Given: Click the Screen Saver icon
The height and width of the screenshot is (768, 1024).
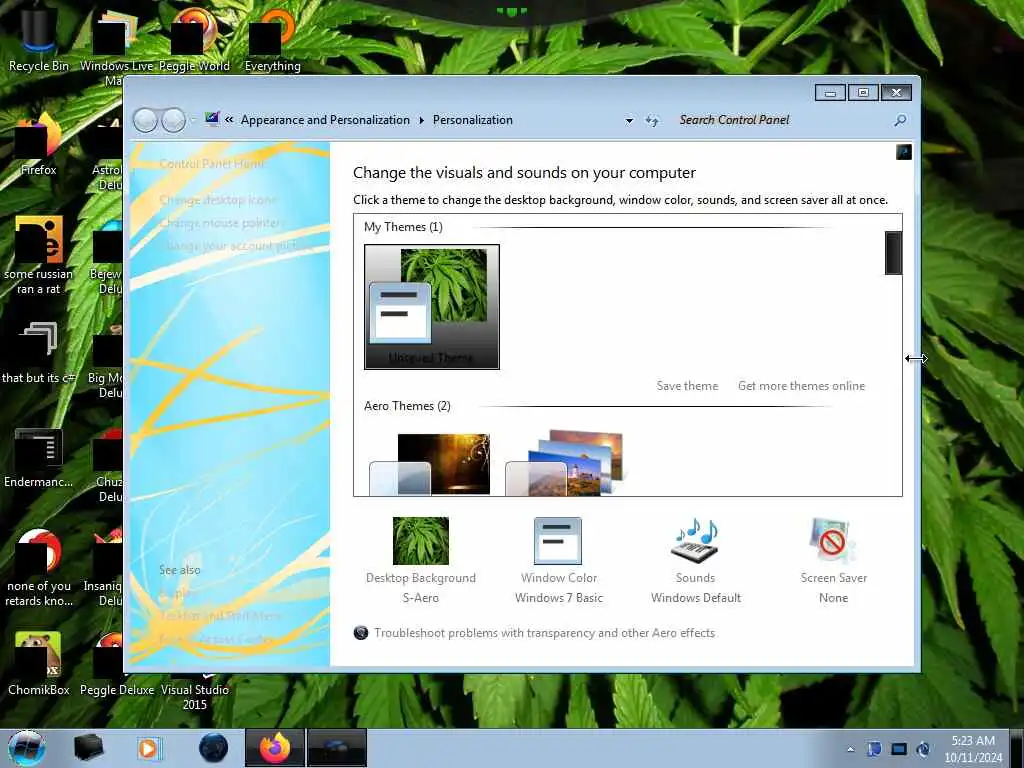Looking at the screenshot, I should tap(833, 541).
